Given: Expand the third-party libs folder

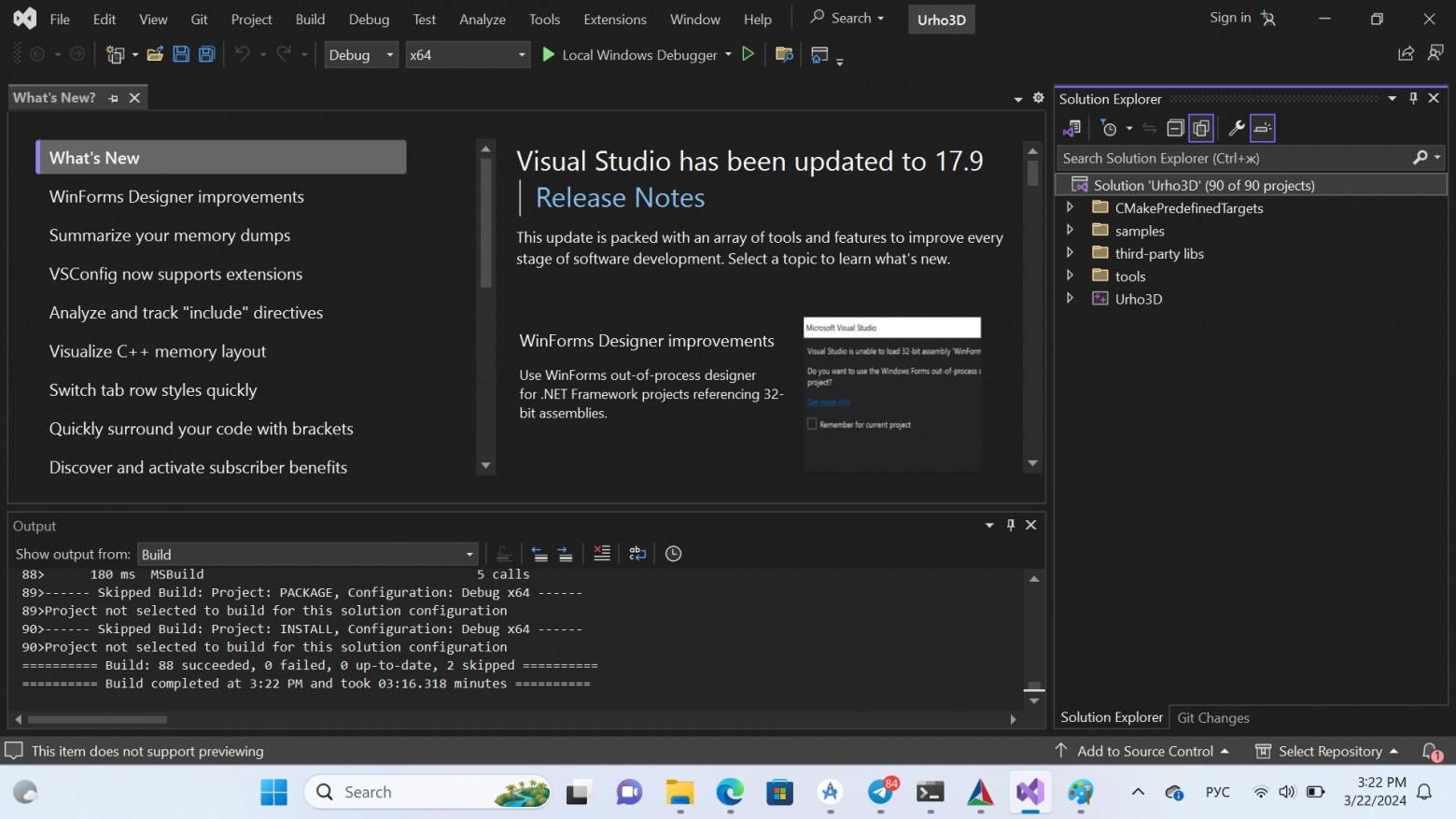Looking at the screenshot, I should [1071, 253].
